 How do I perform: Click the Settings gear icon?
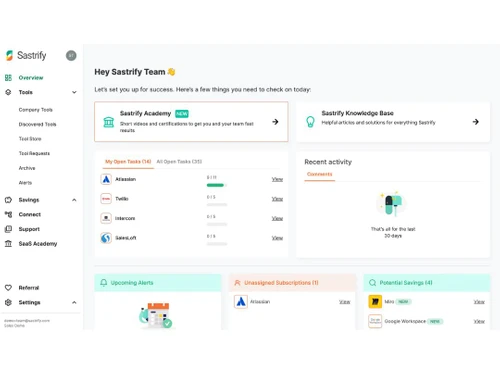[x=8, y=302]
